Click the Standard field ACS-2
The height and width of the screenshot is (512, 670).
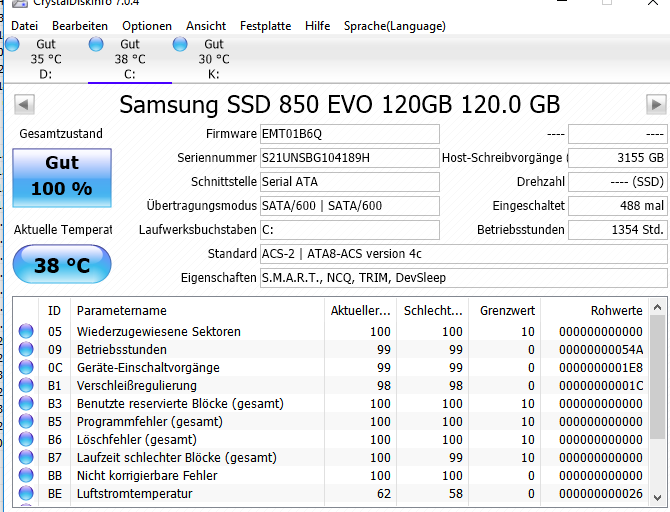tap(463, 253)
